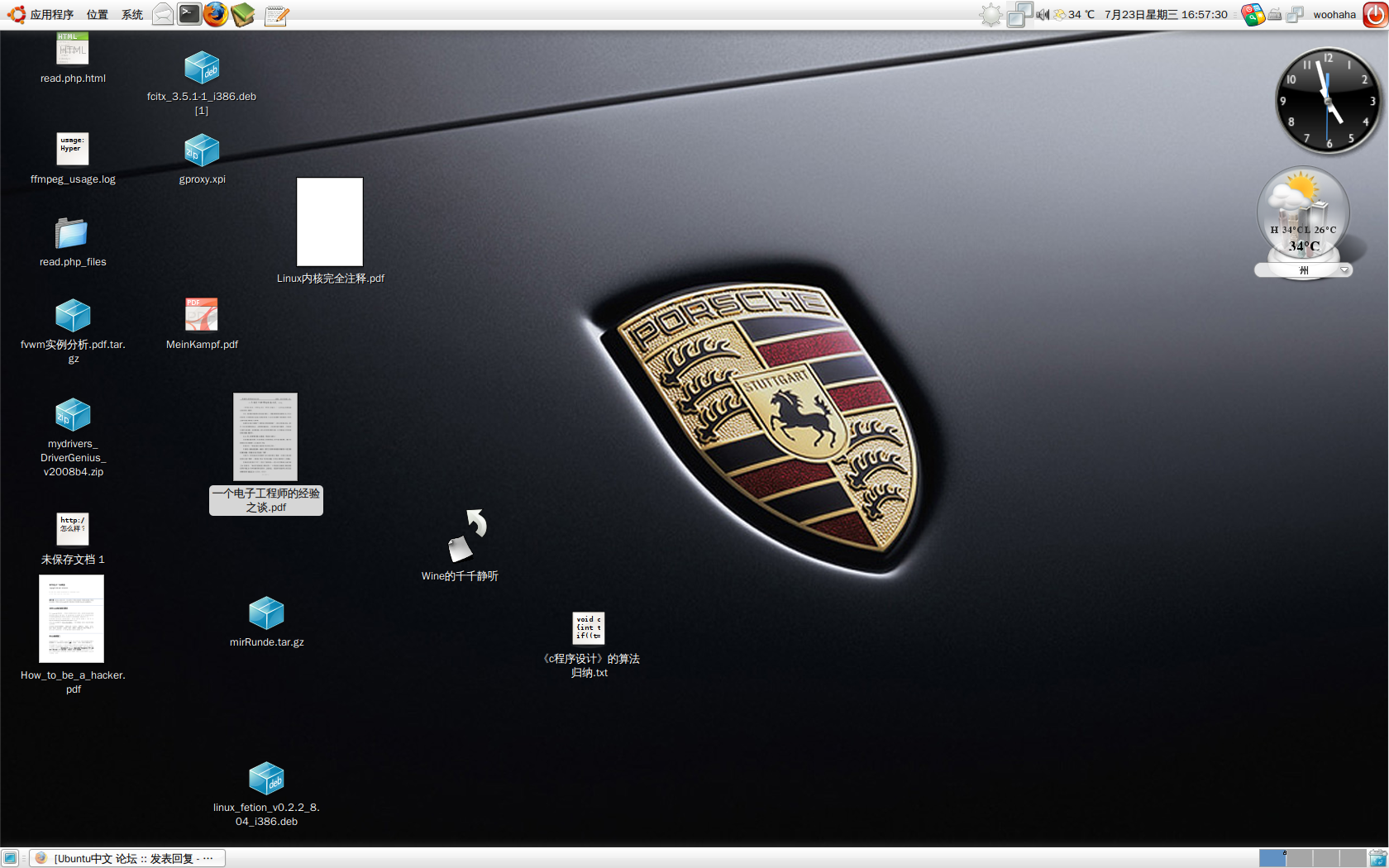Screen dimensions: 1389x868
Task: Open the 应用程序 applications menu
Action: click(x=40, y=14)
